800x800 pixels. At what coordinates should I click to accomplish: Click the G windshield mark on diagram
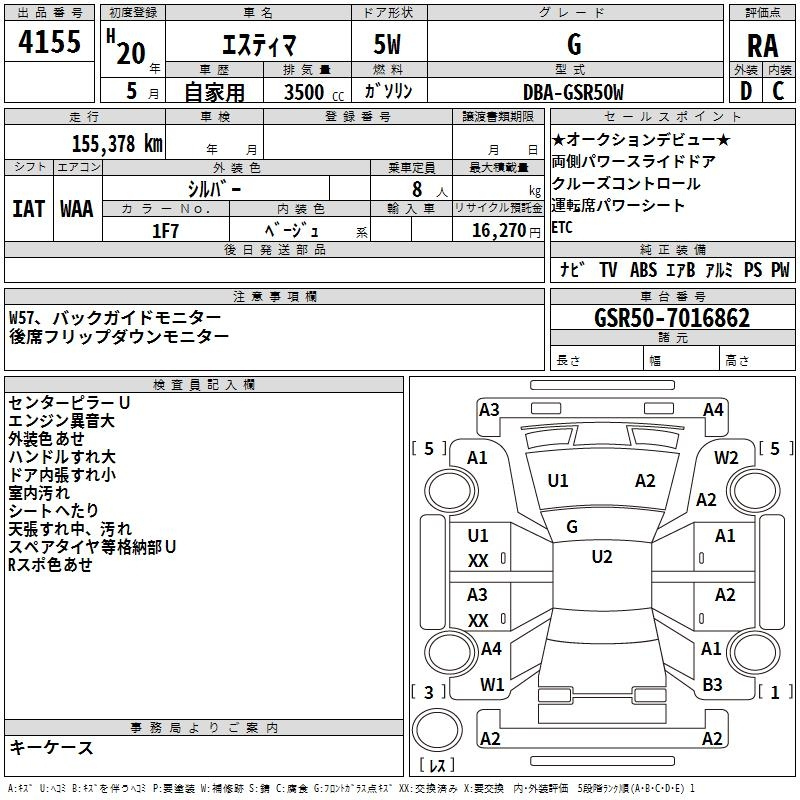tap(572, 527)
